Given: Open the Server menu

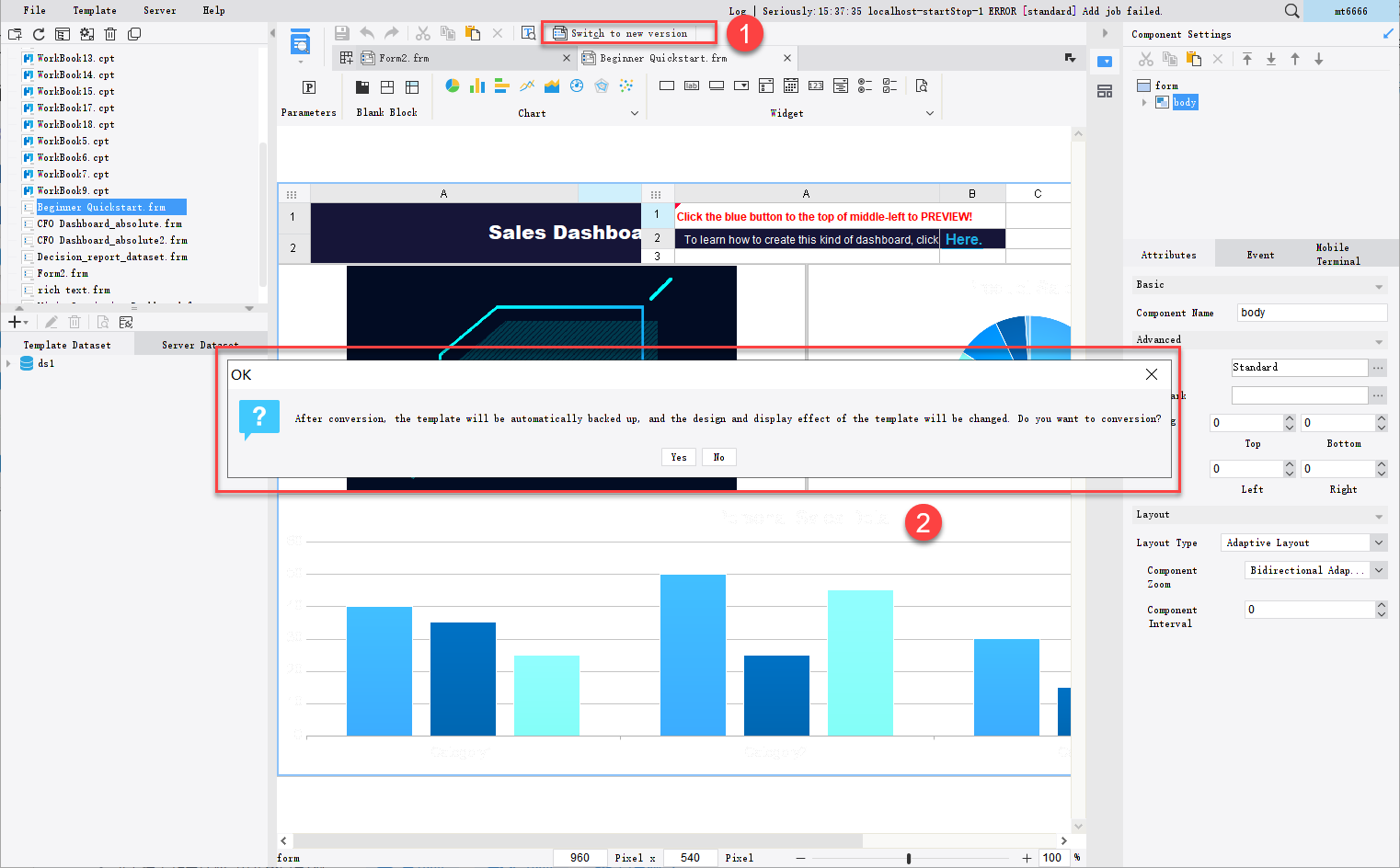Looking at the screenshot, I should [160, 10].
